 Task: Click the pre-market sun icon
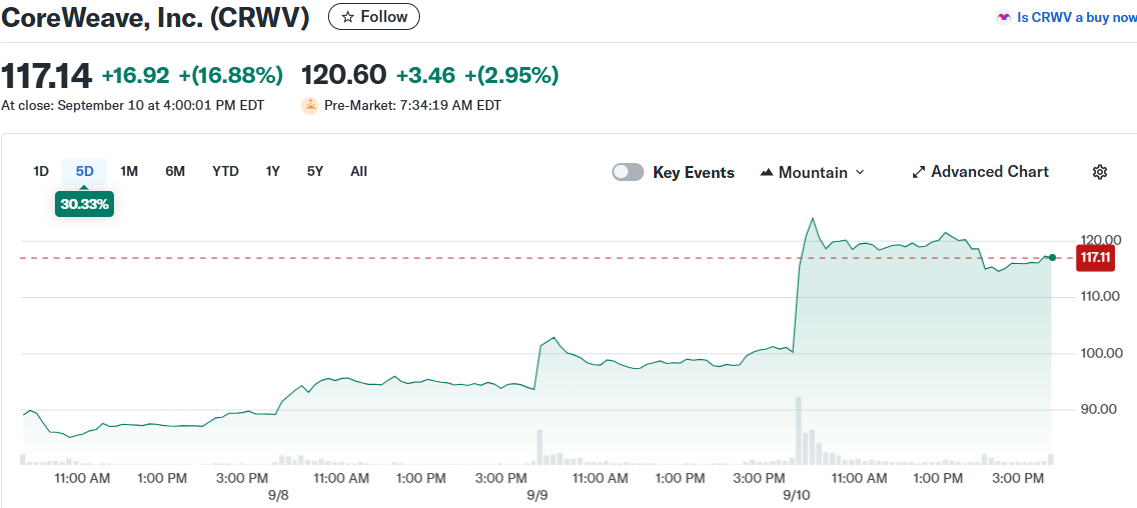click(310, 105)
